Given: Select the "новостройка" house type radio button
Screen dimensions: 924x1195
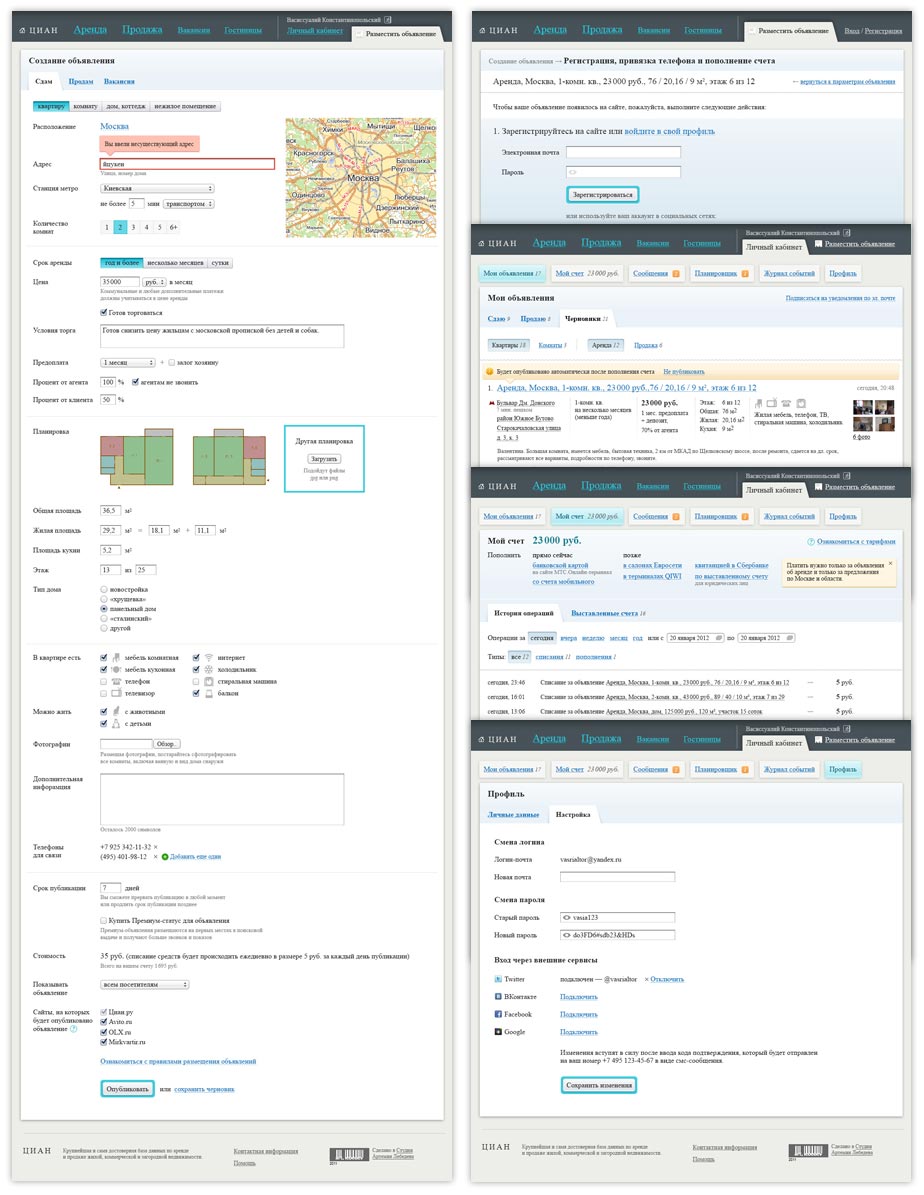Looking at the screenshot, I should (104, 589).
